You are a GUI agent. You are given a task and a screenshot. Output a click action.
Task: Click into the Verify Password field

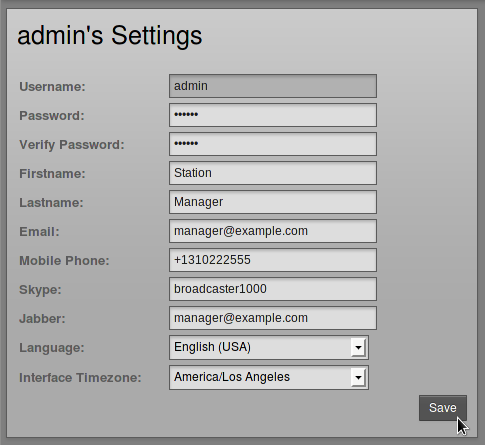coord(273,144)
